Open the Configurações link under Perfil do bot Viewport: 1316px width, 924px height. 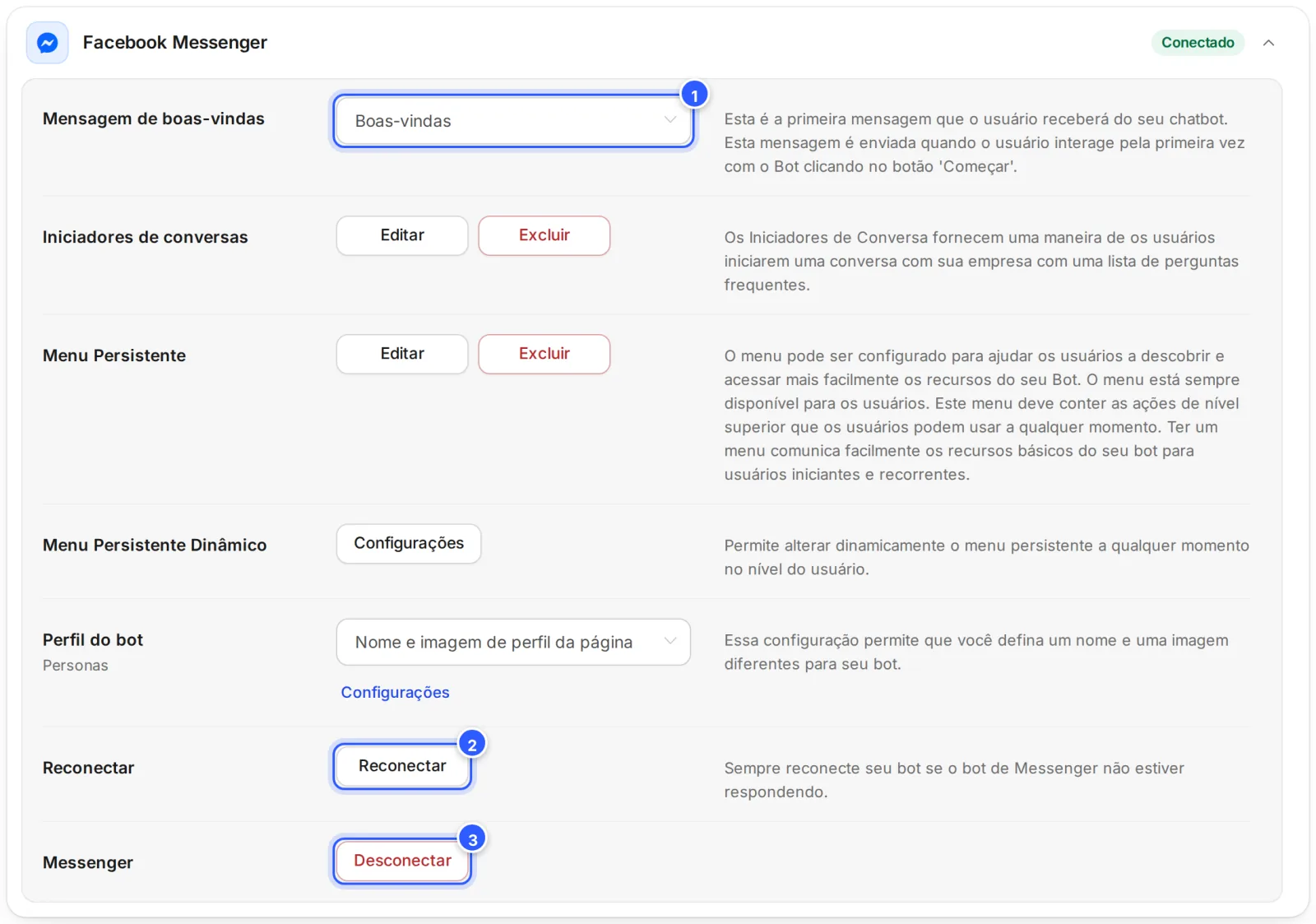tap(395, 692)
